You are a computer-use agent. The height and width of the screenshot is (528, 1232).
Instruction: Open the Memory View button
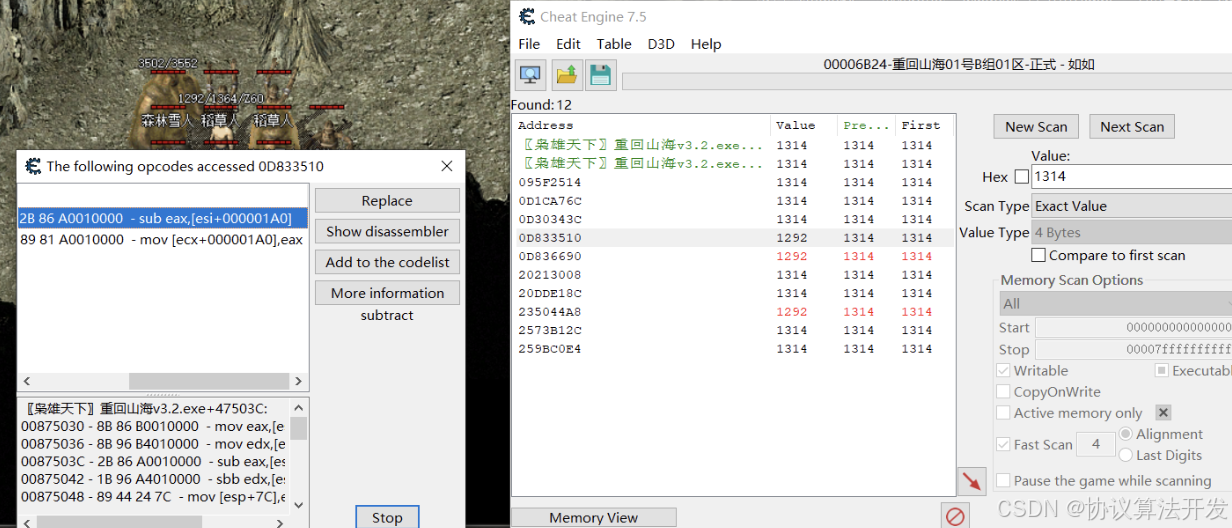[593, 517]
